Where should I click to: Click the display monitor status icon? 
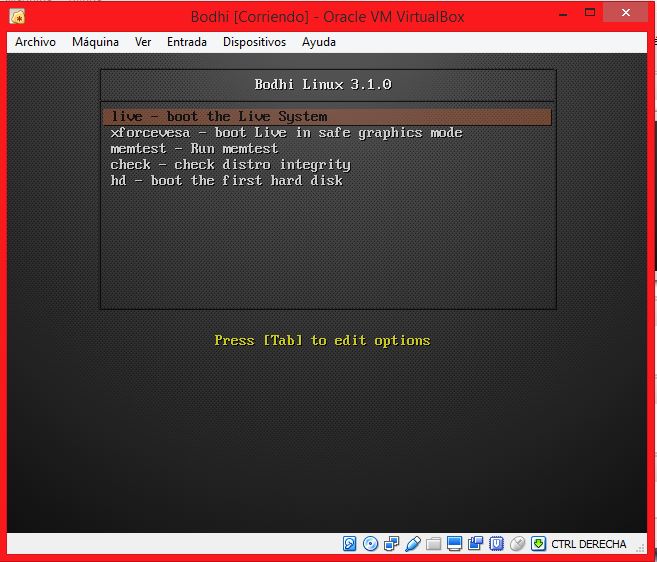pyautogui.click(x=454, y=544)
